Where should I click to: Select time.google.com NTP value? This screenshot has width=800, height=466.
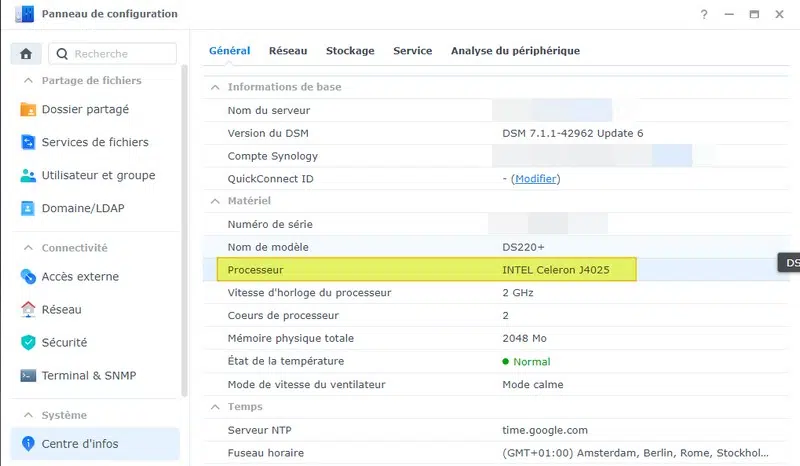pos(545,430)
